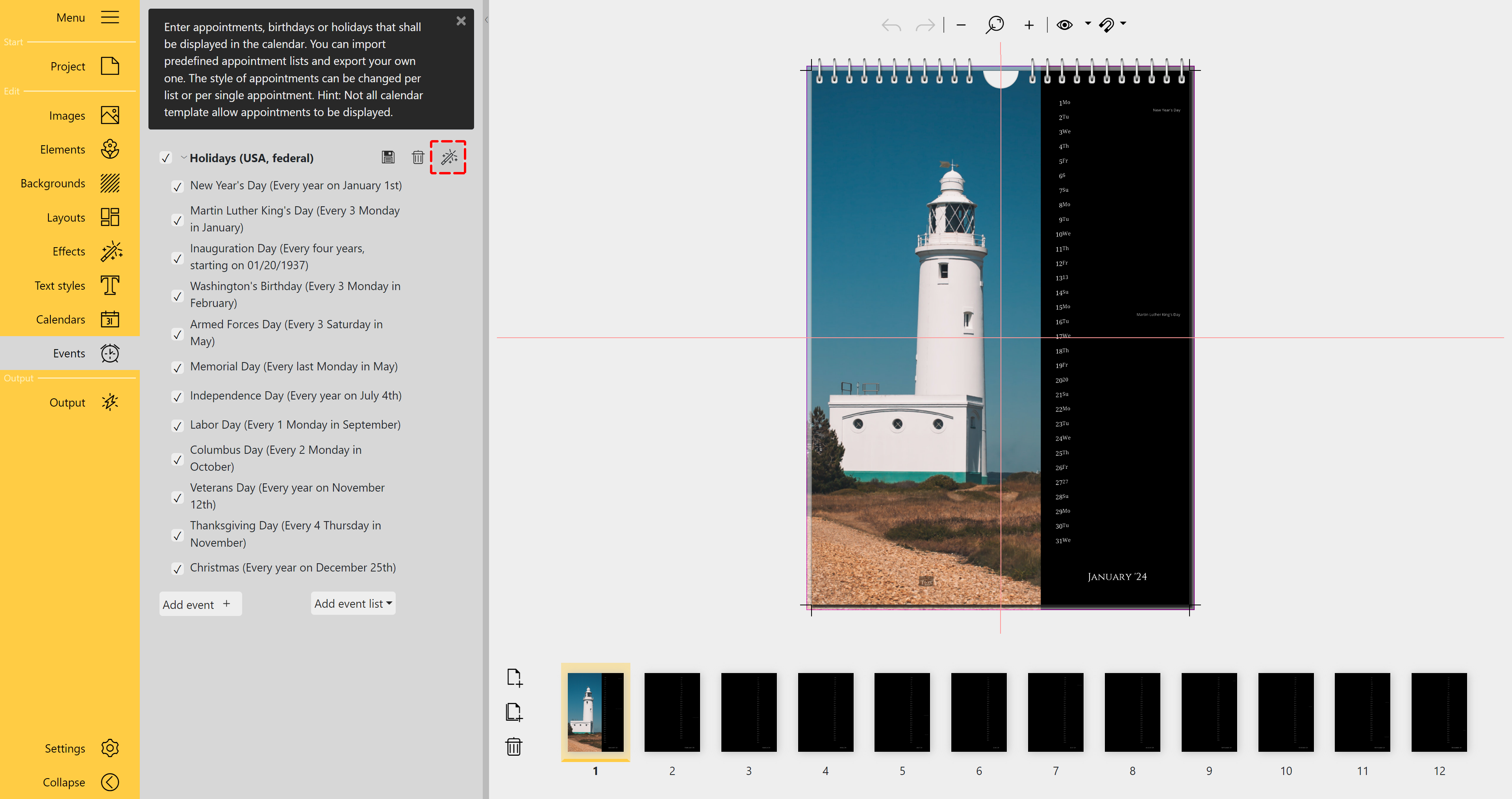Screen dimensions: 1512x799
Task: Zoom in with the plus icon
Action: (1029, 25)
